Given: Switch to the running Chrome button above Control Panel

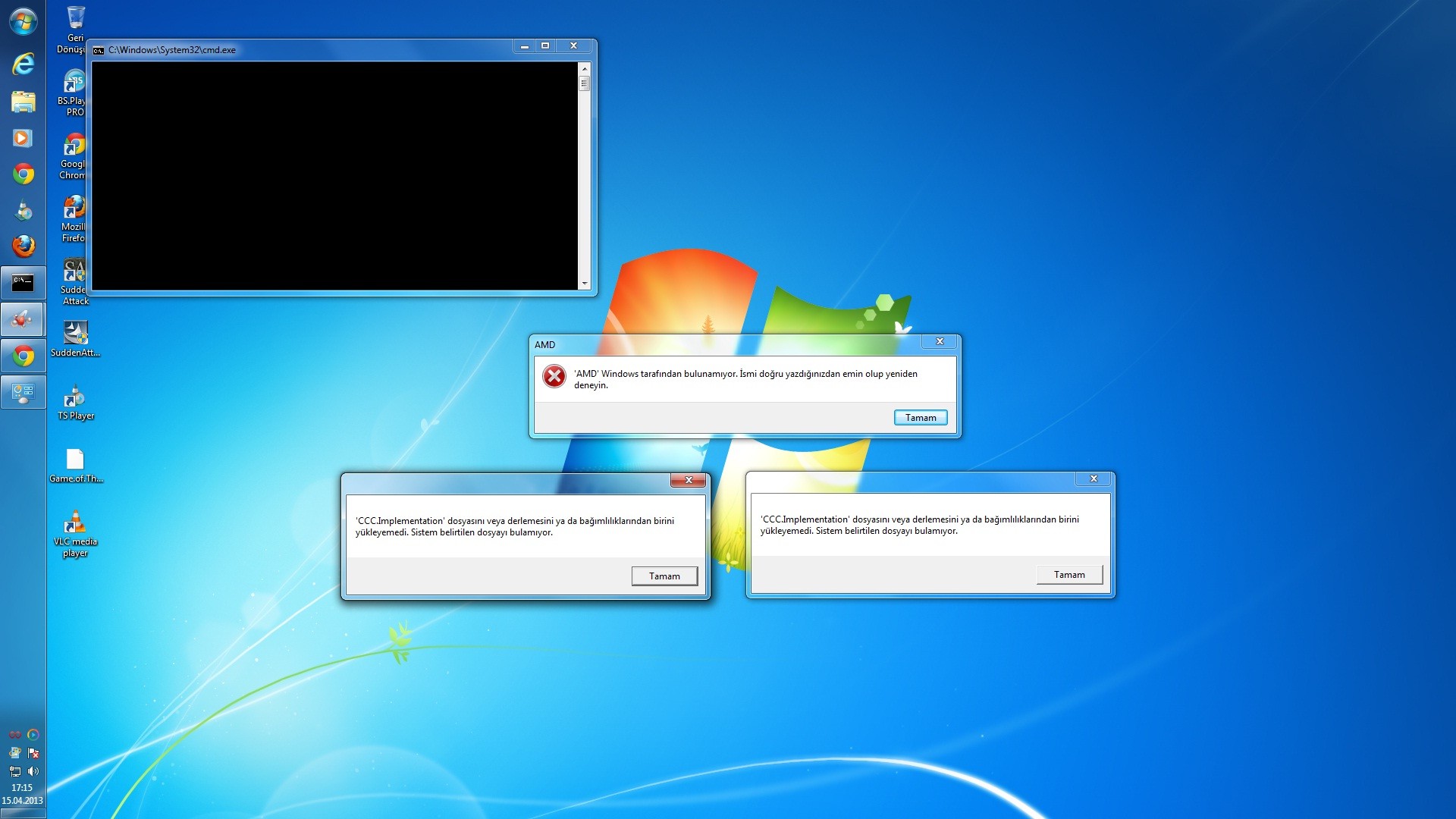Looking at the screenshot, I should [x=23, y=356].
